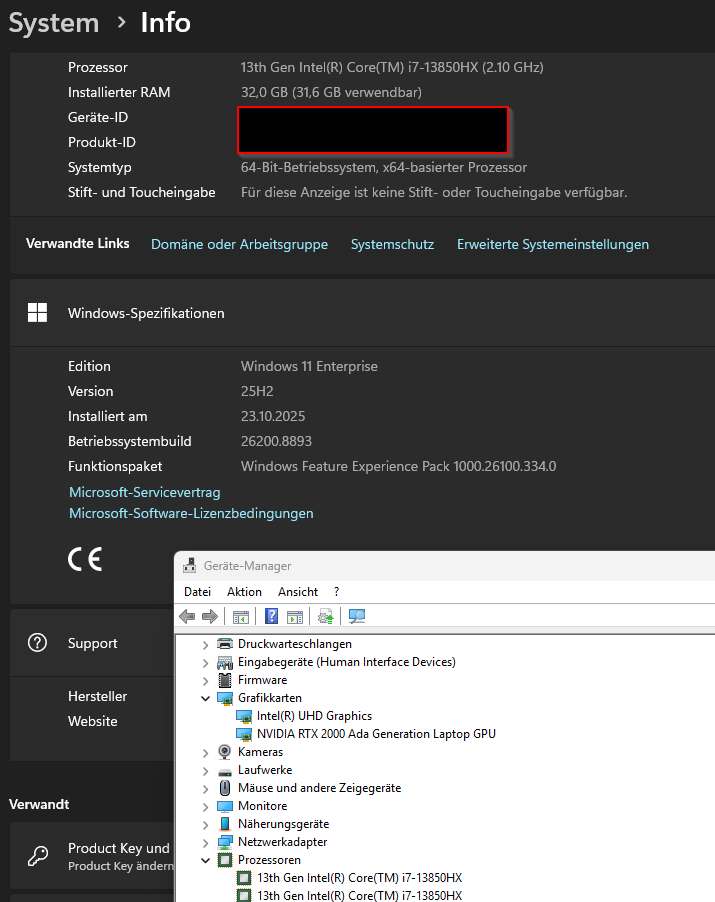This screenshot has height=902, width=715.
Task: Select the Intel(R) UHD Graphics entry
Action: click(x=314, y=716)
